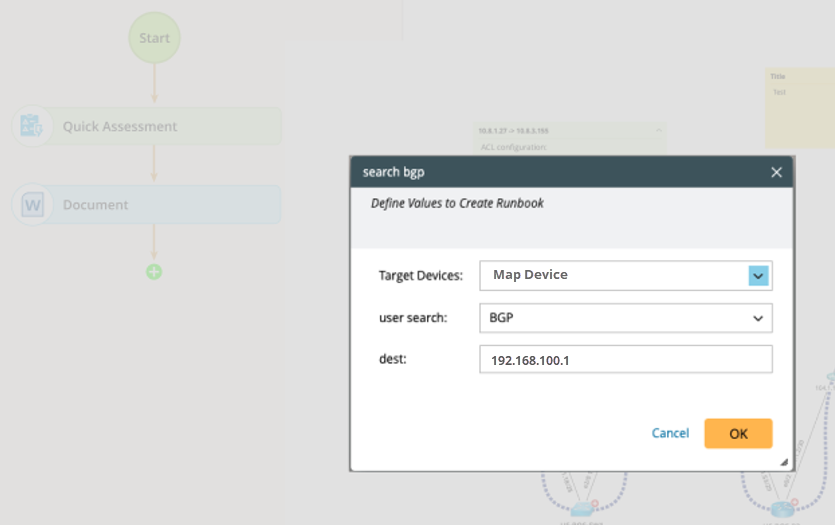This screenshot has height=525, width=835.
Task: Close the search bgp dialog
Action: [x=776, y=172]
